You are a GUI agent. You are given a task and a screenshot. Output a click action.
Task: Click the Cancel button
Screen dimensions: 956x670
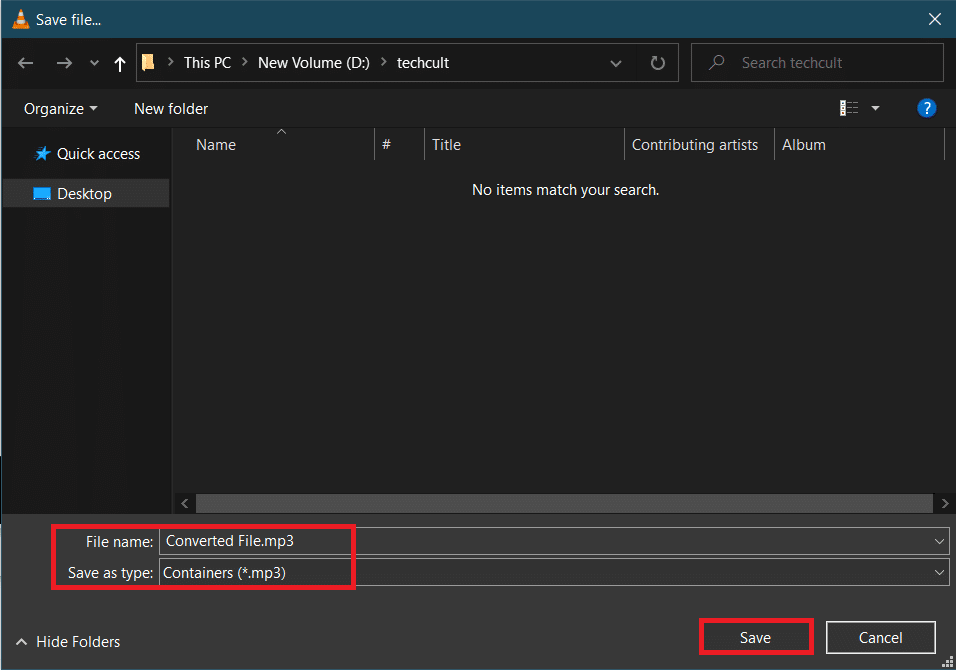click(880, 638)
